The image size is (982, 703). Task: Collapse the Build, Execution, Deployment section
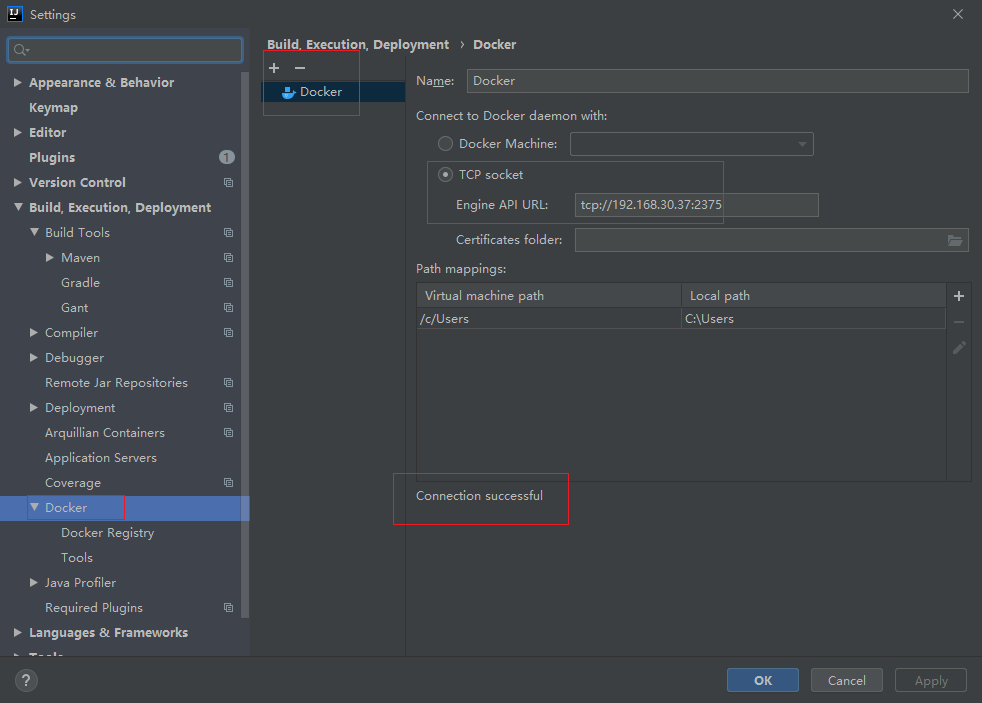click(18, 208)
